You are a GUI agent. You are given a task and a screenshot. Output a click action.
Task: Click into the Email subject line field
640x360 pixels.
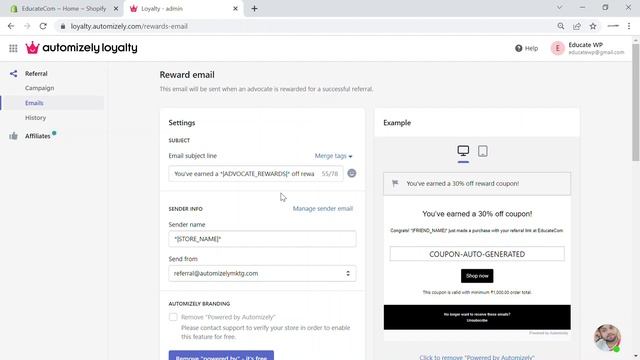coord(256,173)
